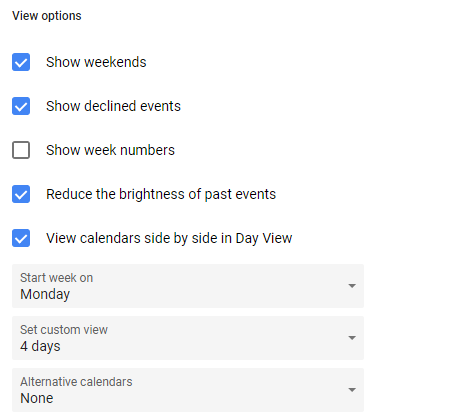The image size is (461, 414).
Task: Click the 'Start week on' field label
Action: 56,278
